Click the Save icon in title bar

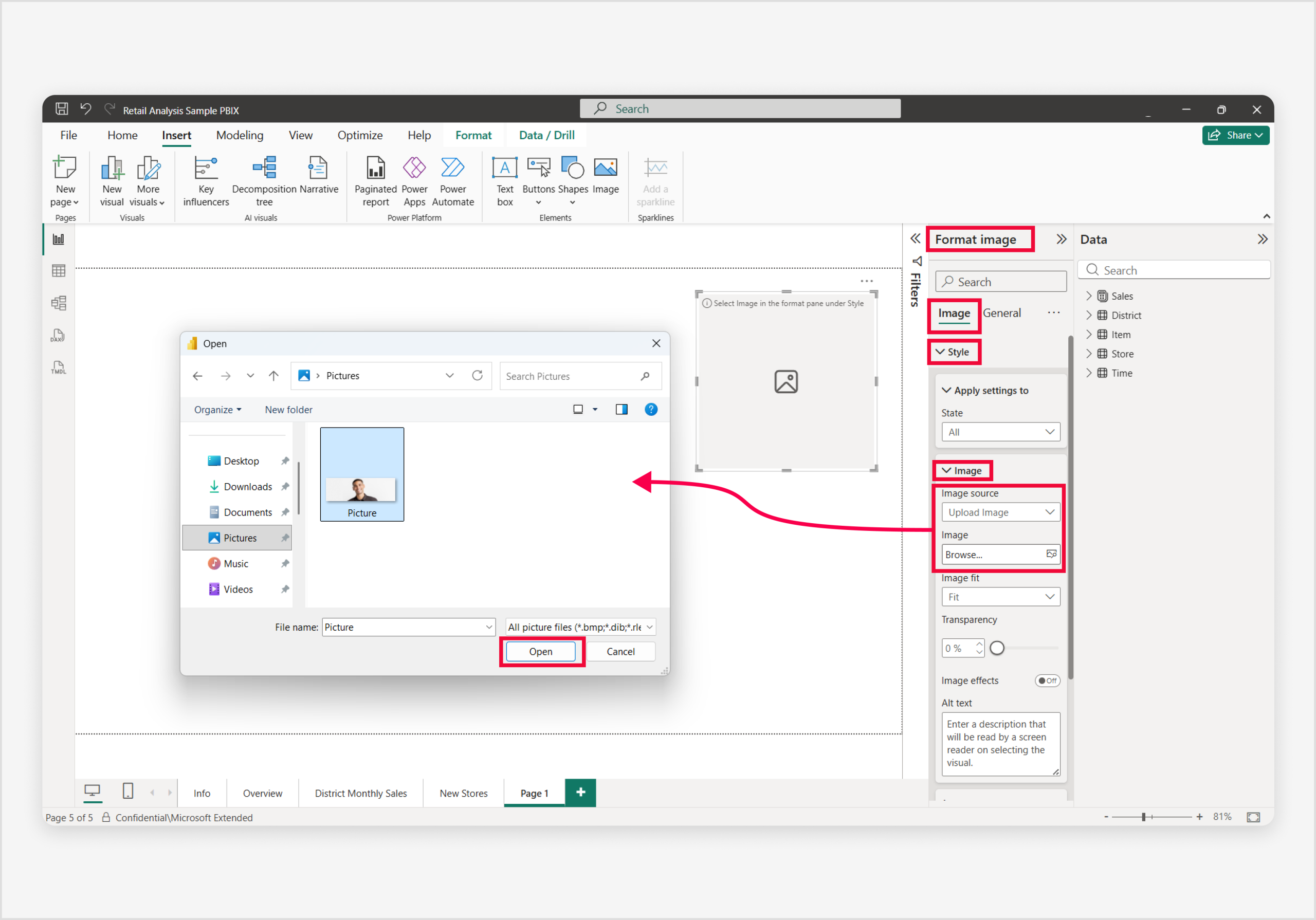click(62, 109)
